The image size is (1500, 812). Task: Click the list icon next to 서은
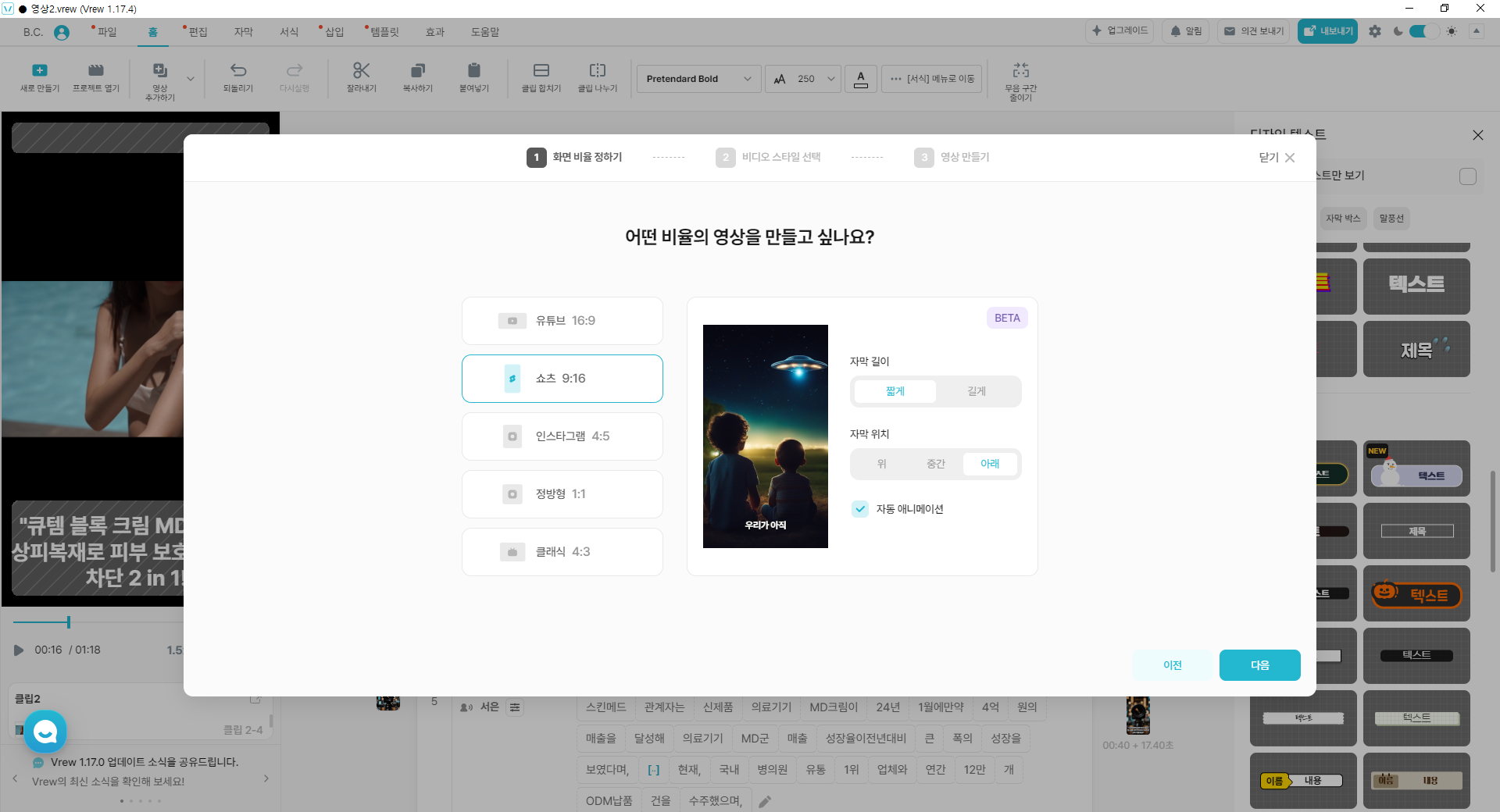[515, 707]
